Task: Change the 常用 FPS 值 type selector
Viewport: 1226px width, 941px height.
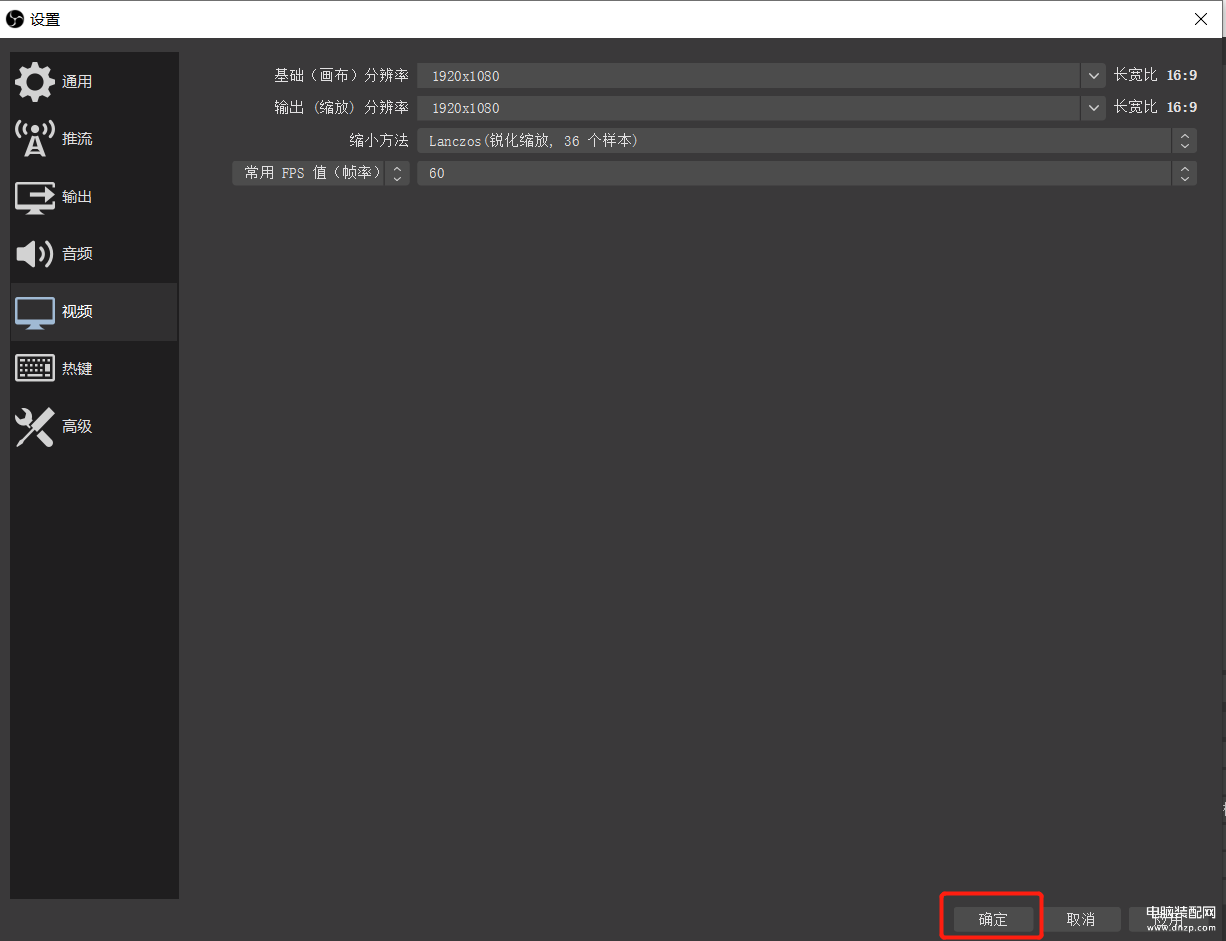Action: [321, 173]
